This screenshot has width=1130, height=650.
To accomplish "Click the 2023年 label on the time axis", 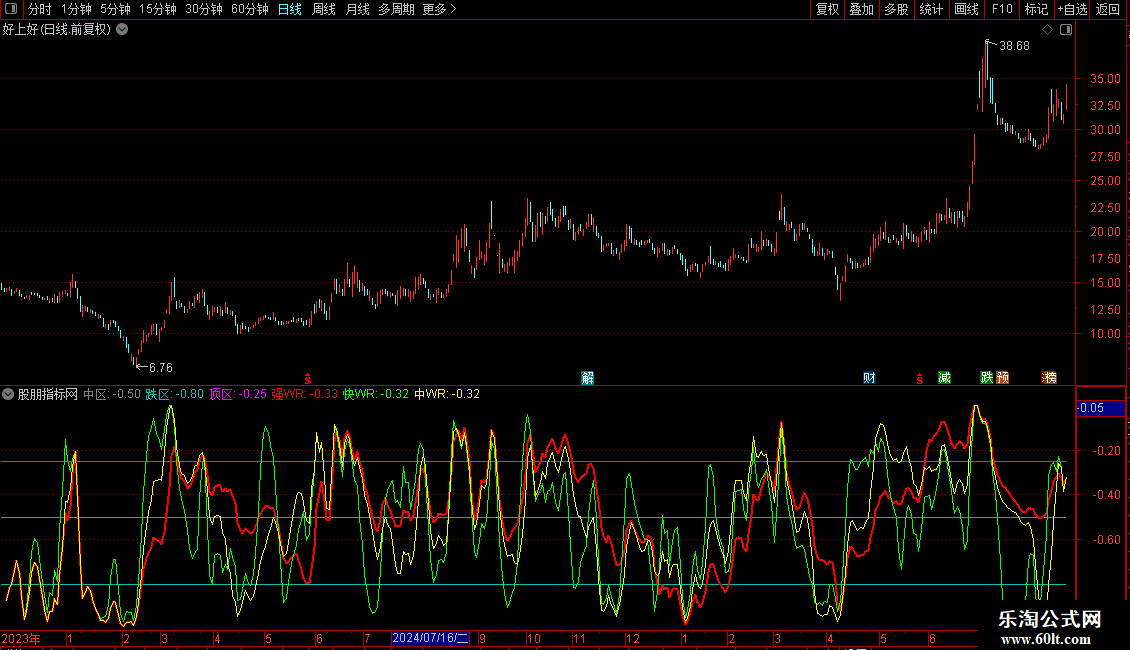I will click(x=21, y=639).
